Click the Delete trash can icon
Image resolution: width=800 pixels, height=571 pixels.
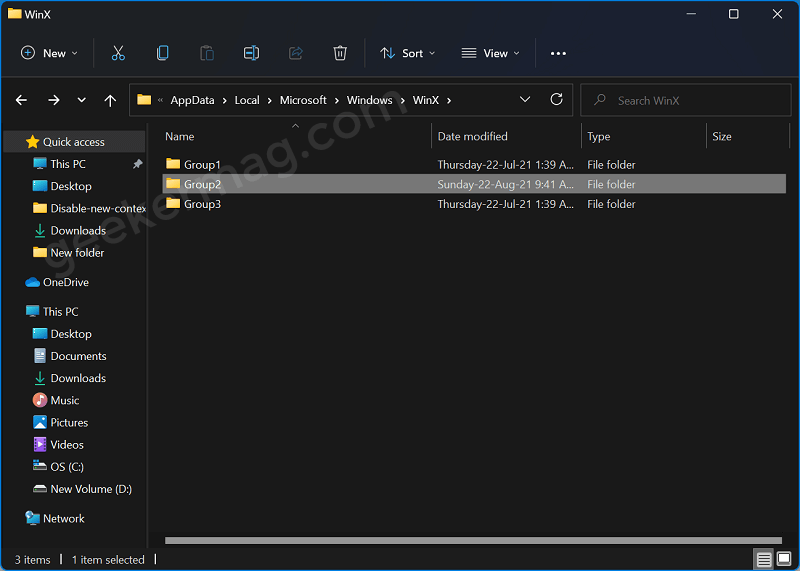340,53
